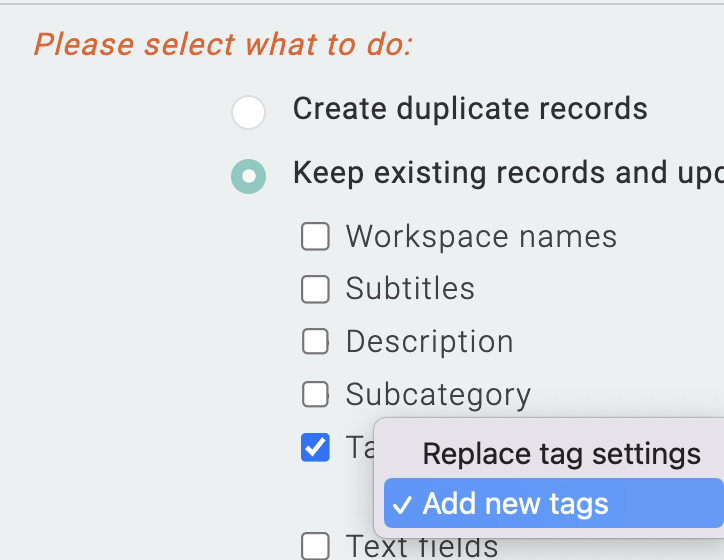Uncheck the blue checked Tags checkbox
The image size is (724, 560).
pyautogui.click(x=316, y=448)
